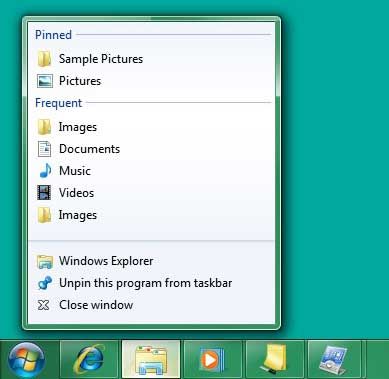Image resolution: width=389 pixels, height=379 pixels.
Task: Open the pinned Sample Pictures folder
Action: pyautogui.click(x=152, y=59)
